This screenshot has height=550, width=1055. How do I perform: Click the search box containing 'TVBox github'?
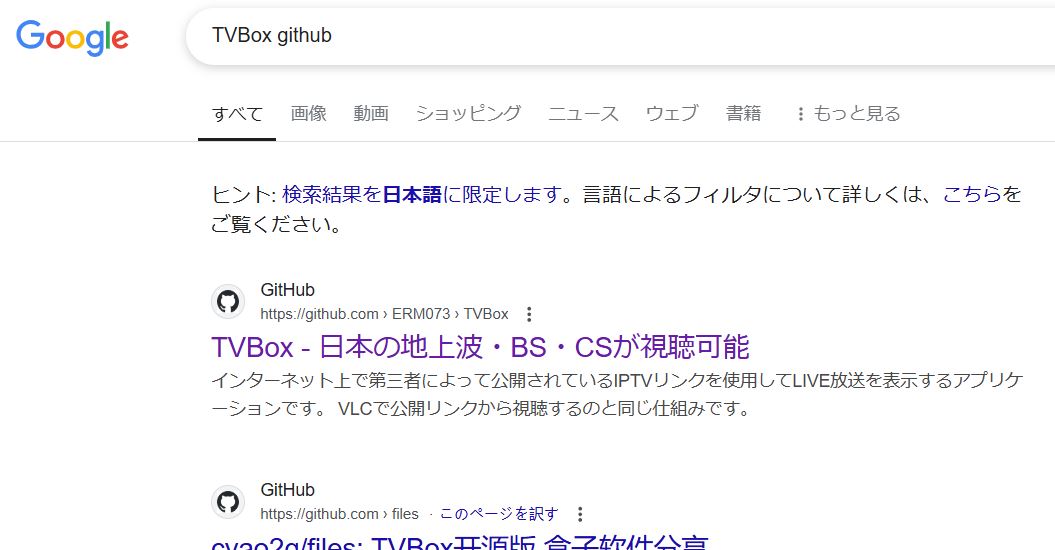600,36
